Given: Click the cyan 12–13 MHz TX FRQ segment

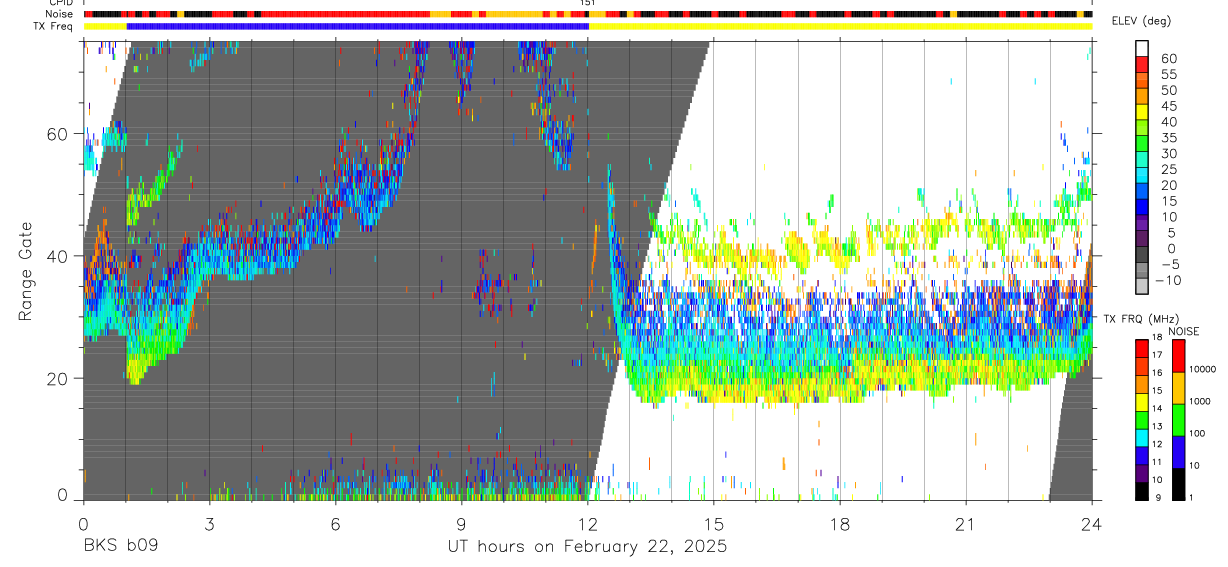Looking at the screenshot, I should pos(1142,438).
